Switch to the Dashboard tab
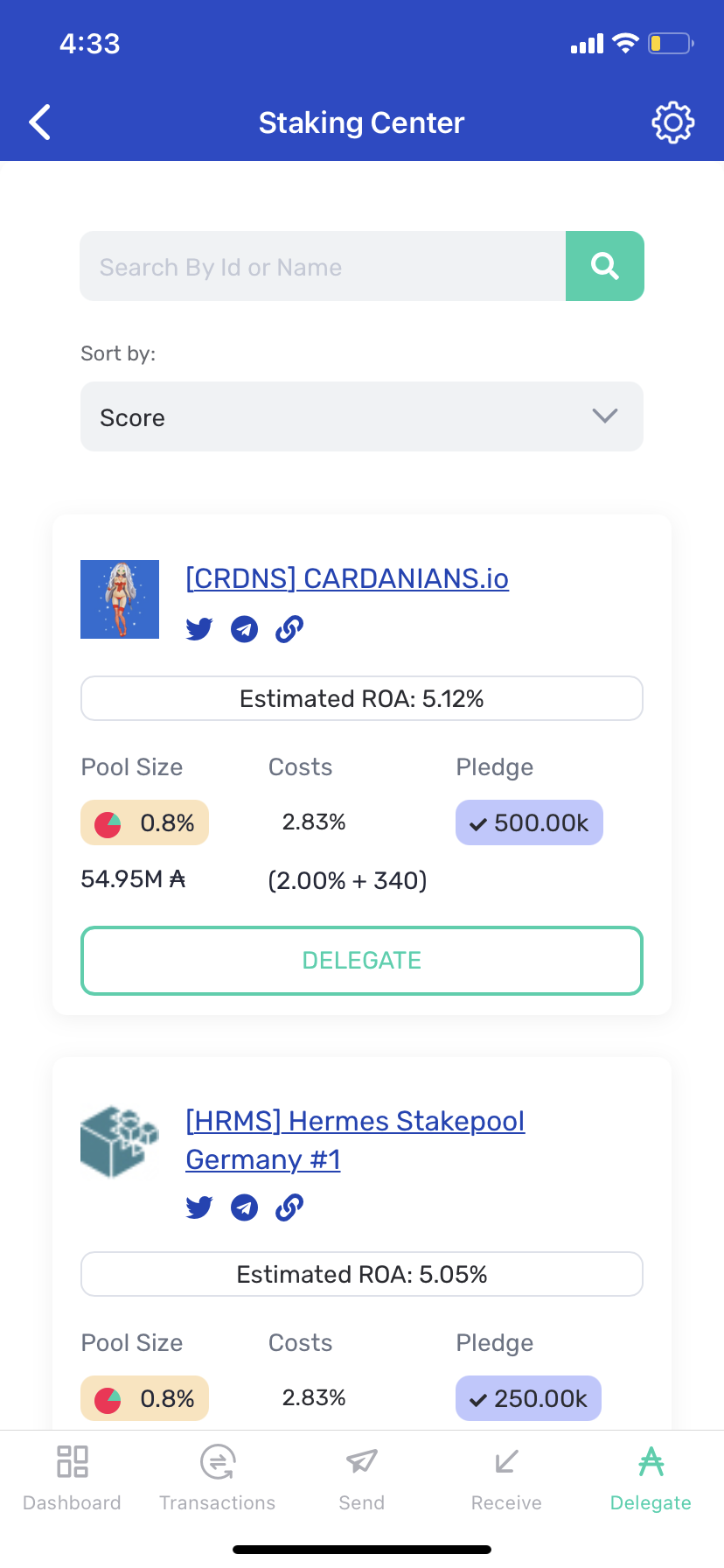This screenshot has height=1568, width=724. [x=72, y=1479]
